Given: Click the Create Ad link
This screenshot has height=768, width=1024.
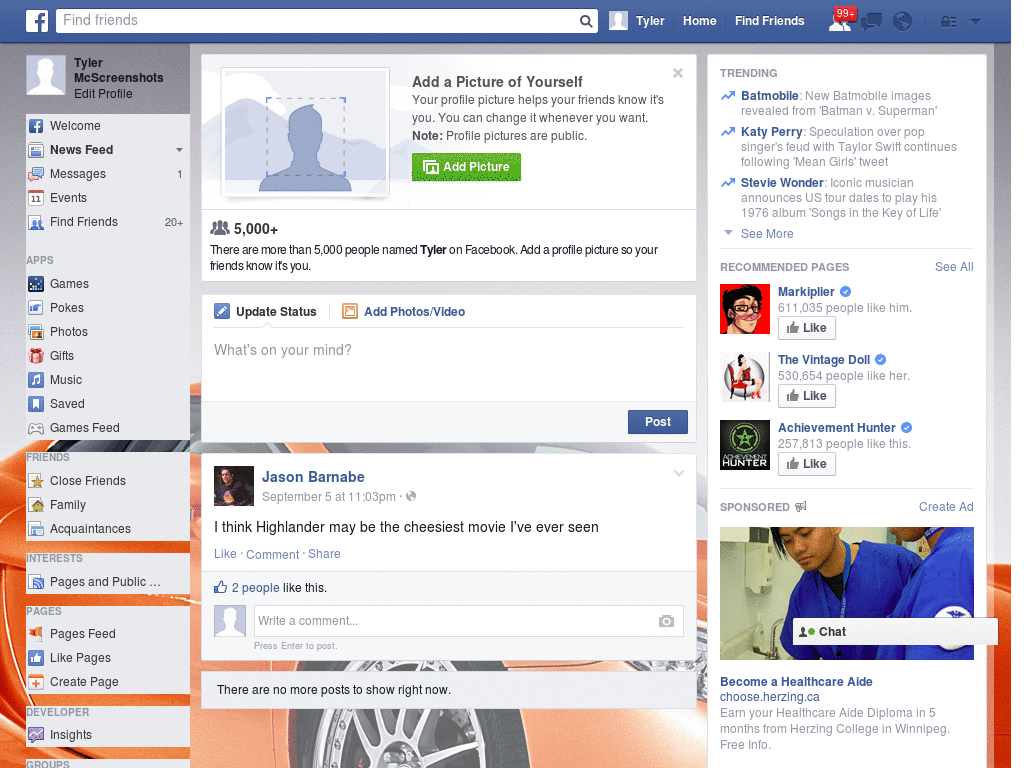Looking at the screenshot, I should (x=946, y=507).
